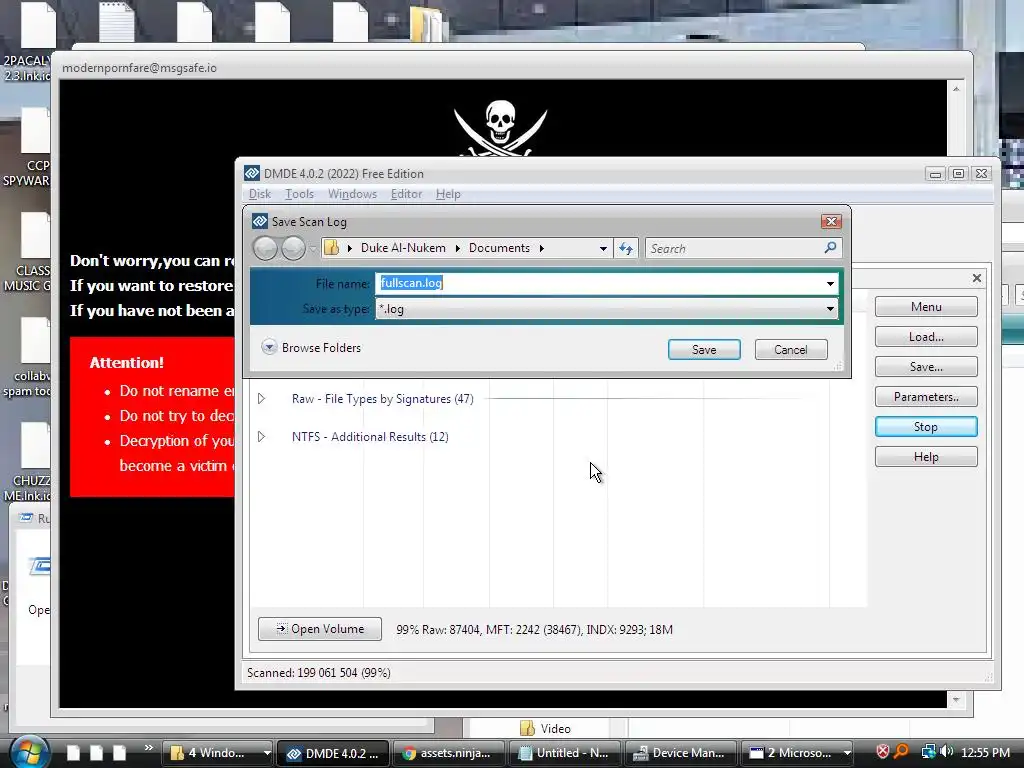1024x768 pixels.
Task: Click the Video folder behind DMDE window
Action: point(546,728)
